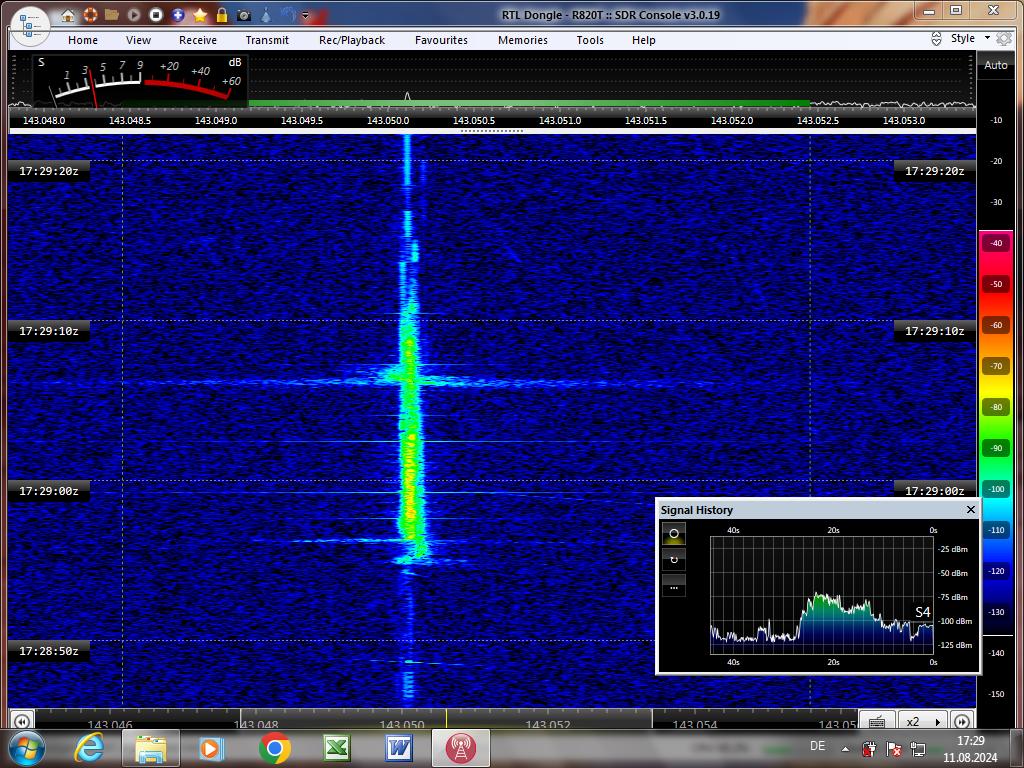The width and height of the screenshot is (1024, 768).
Task: Click the camera screenshot icon
Action: pos(244,14)
